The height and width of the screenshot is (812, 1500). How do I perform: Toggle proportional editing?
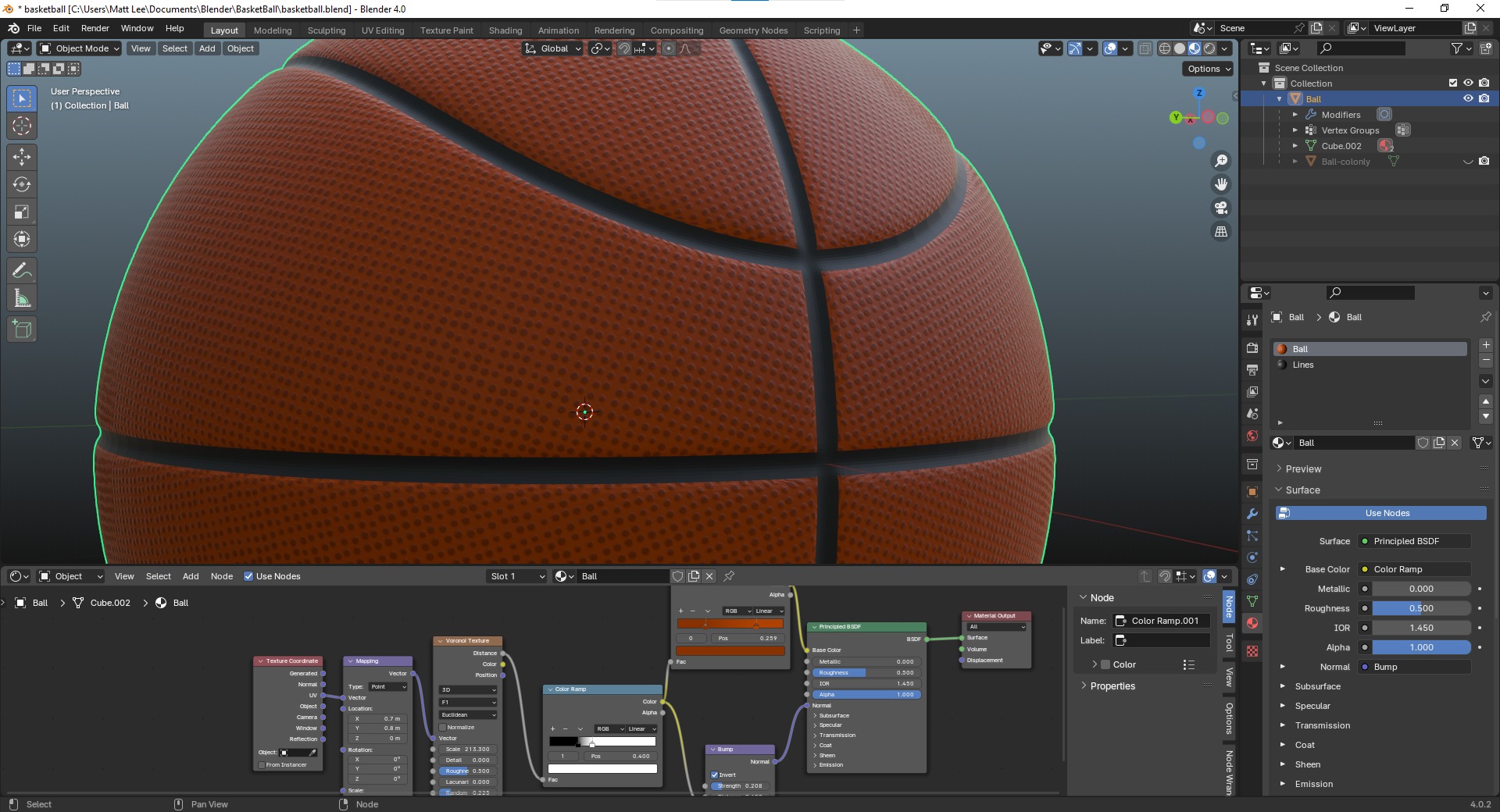click(x=669, y=48)
